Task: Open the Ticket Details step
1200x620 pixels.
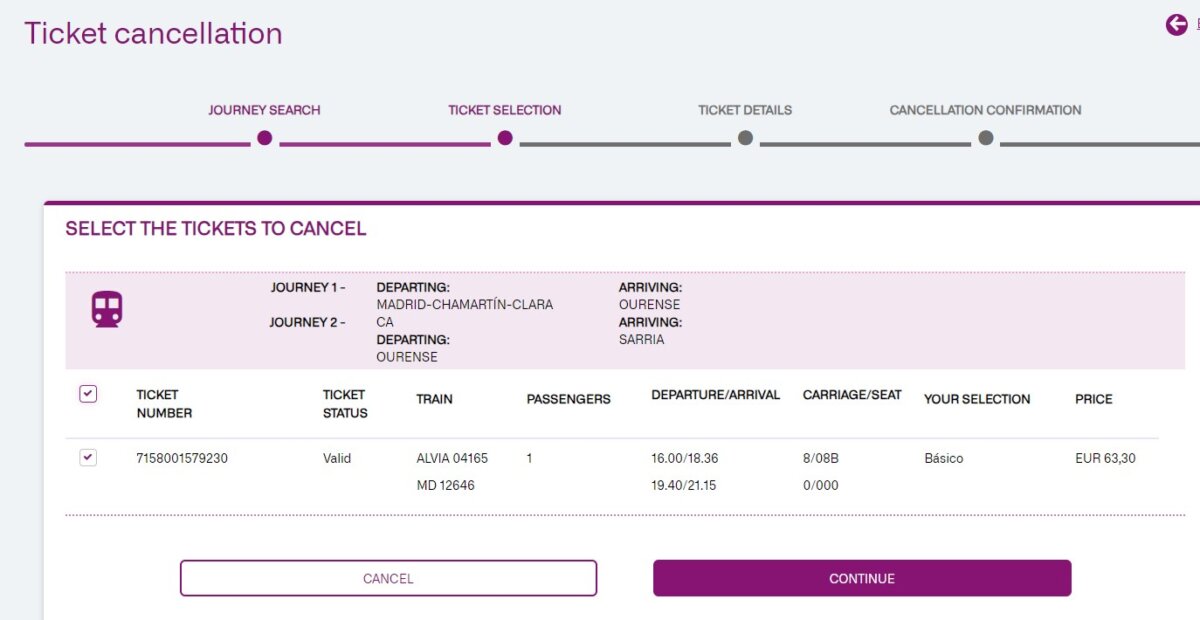Action: [x=745, y=110]
